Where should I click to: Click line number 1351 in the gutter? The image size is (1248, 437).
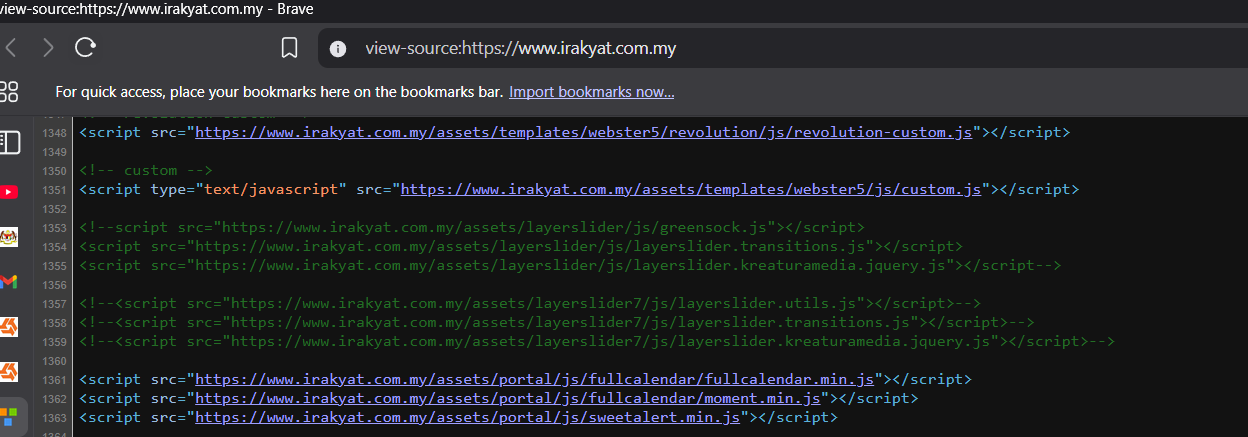click(55, 189)
